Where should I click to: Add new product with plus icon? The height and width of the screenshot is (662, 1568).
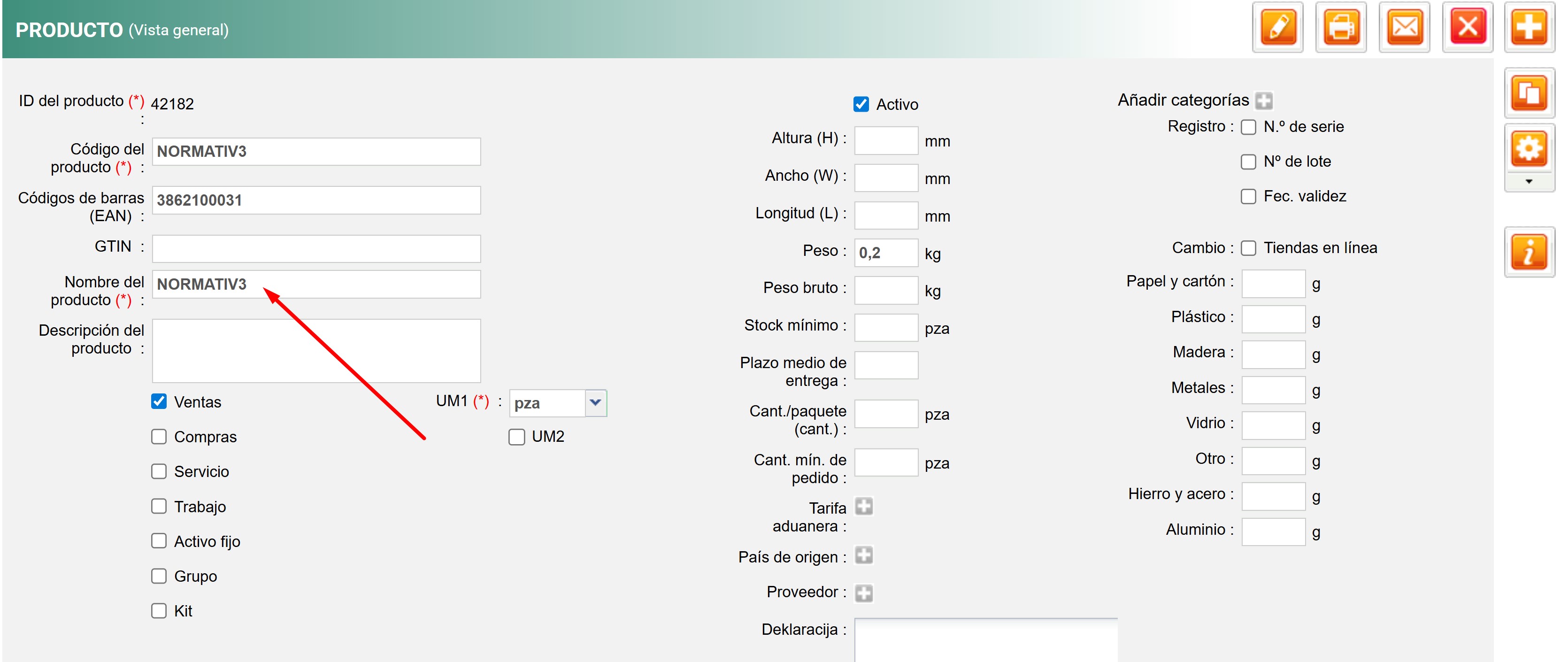[1530, 27]
